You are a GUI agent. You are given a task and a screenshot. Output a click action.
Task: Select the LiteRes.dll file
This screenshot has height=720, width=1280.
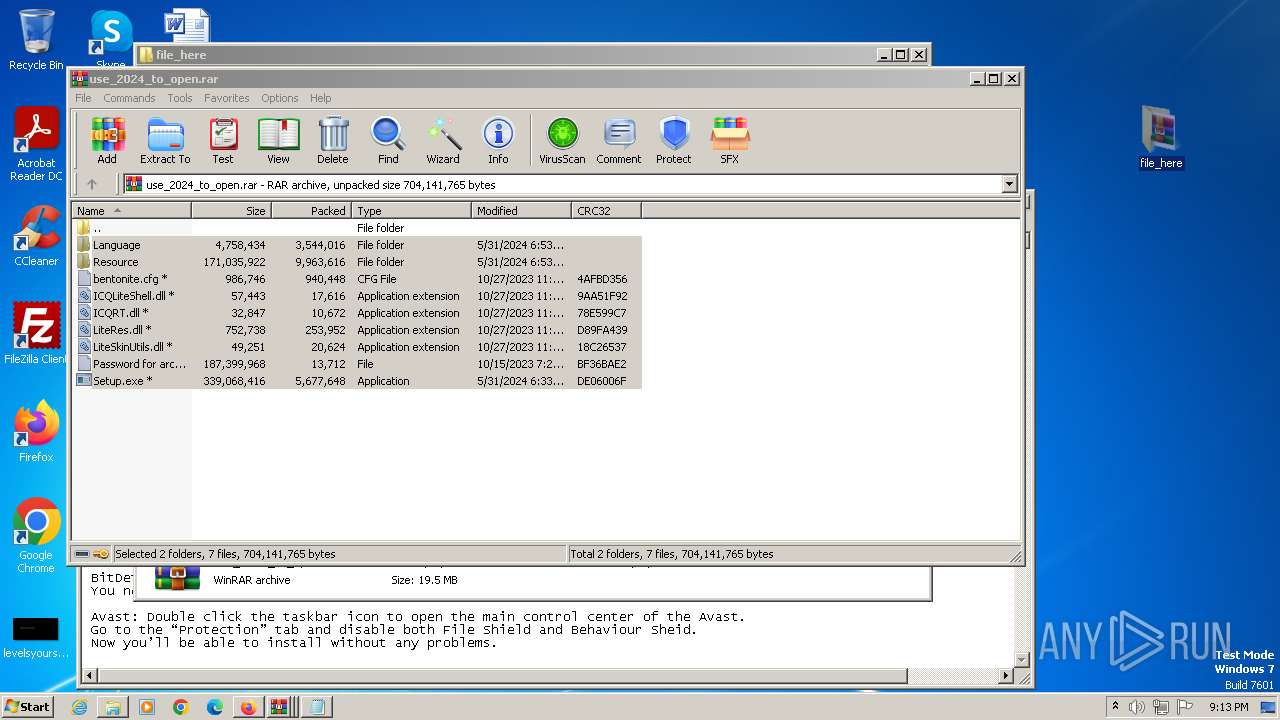(x=357, y=330)
